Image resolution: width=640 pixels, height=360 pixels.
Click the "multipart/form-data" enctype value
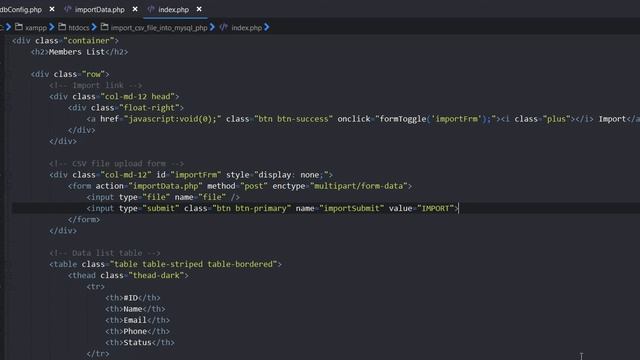[x=359, y=186]
